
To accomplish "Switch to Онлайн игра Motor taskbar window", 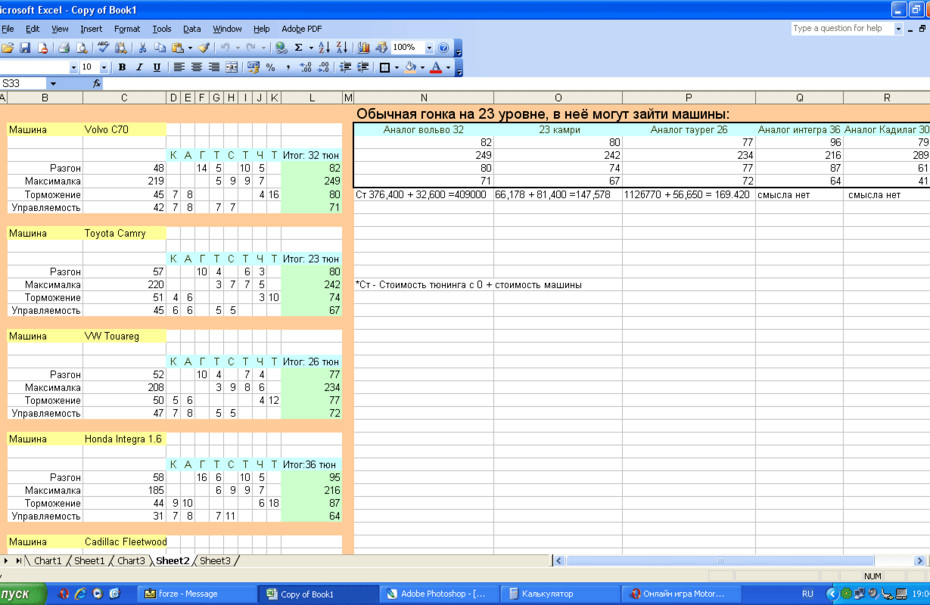I will pyautogui.click(x=682, y=594).
